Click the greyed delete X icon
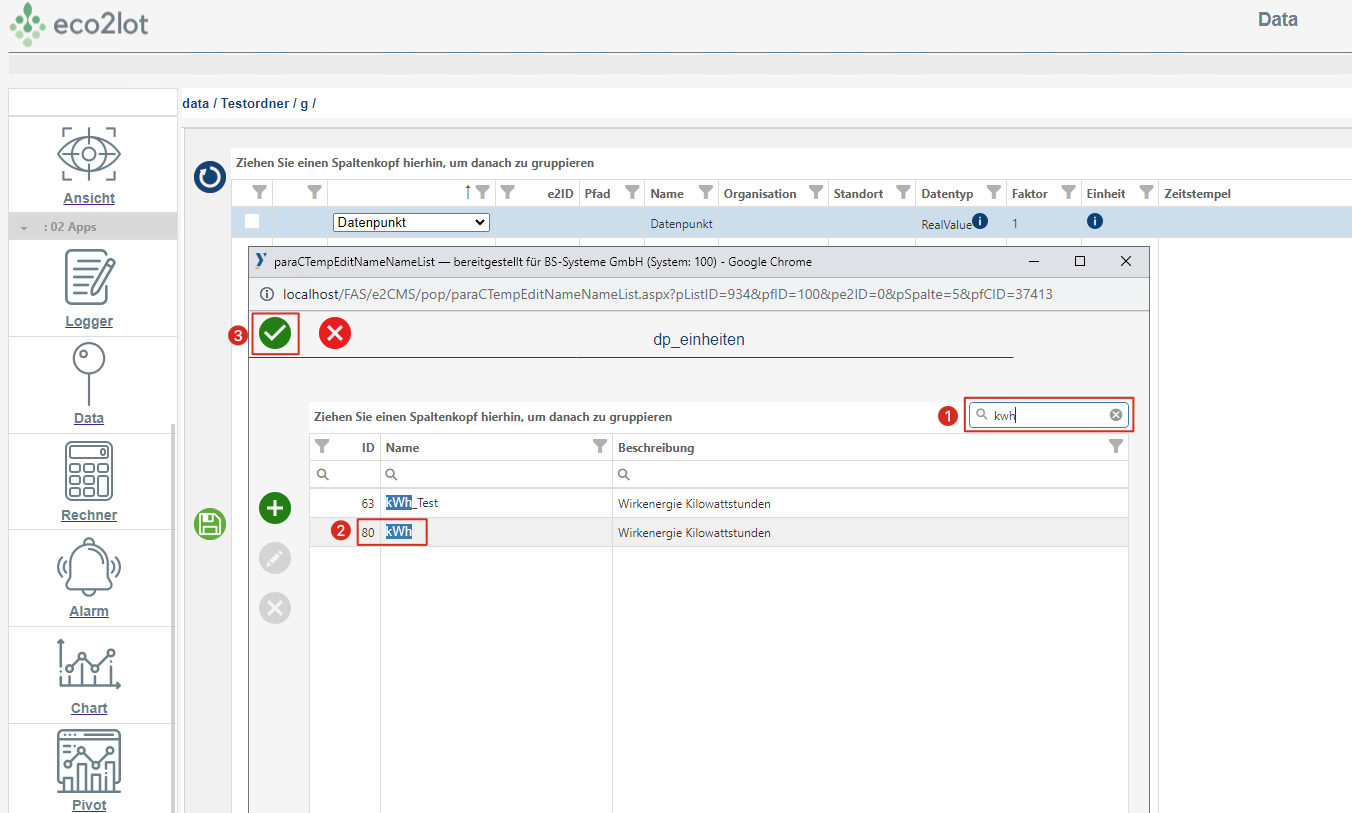The image size is (1352, 813). coord(275,607)
